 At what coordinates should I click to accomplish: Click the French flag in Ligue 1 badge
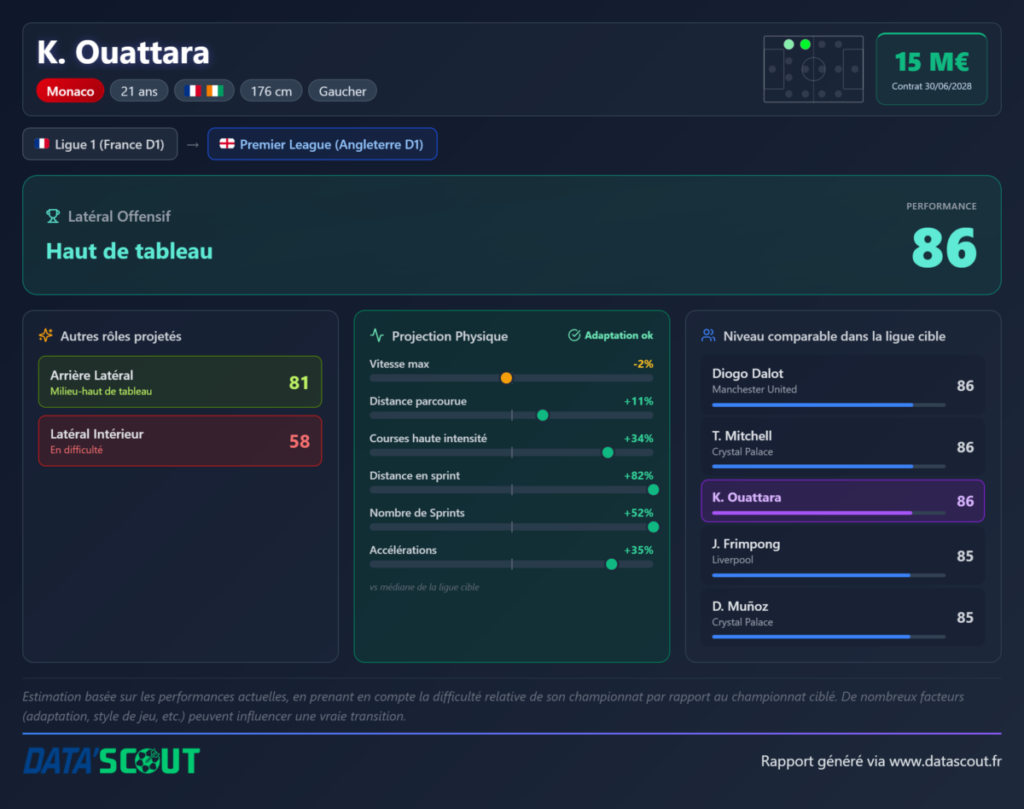click(42, 144)
